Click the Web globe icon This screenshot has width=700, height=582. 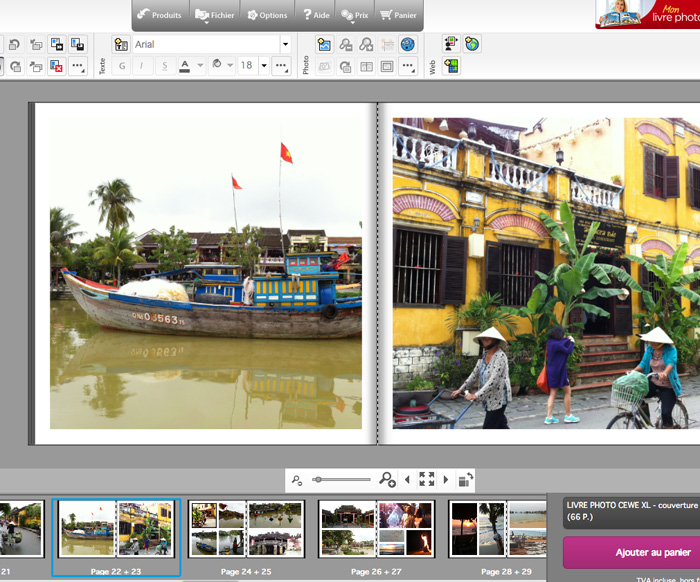tap(472, 44)
